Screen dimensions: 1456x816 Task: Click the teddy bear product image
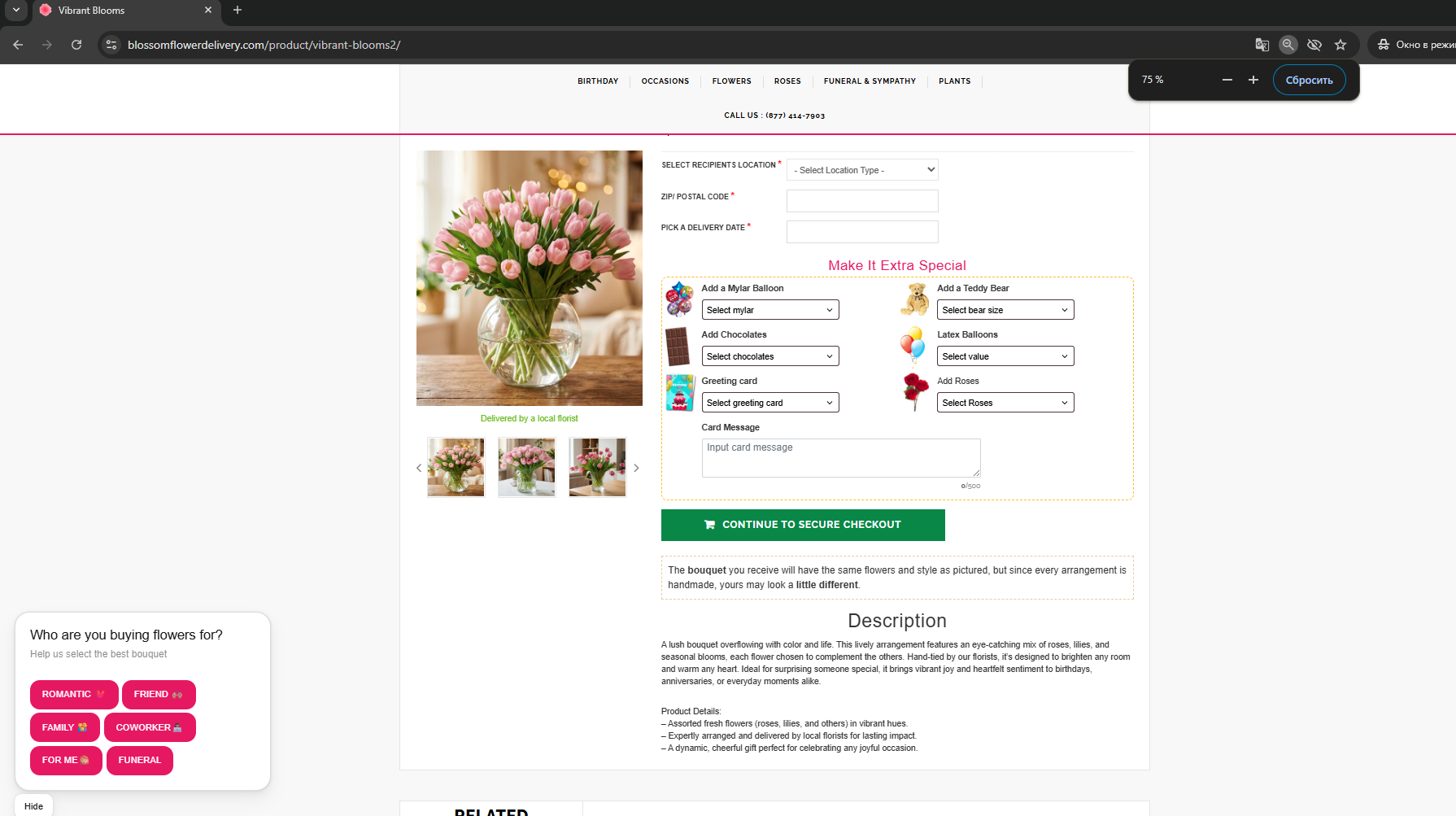915,299
